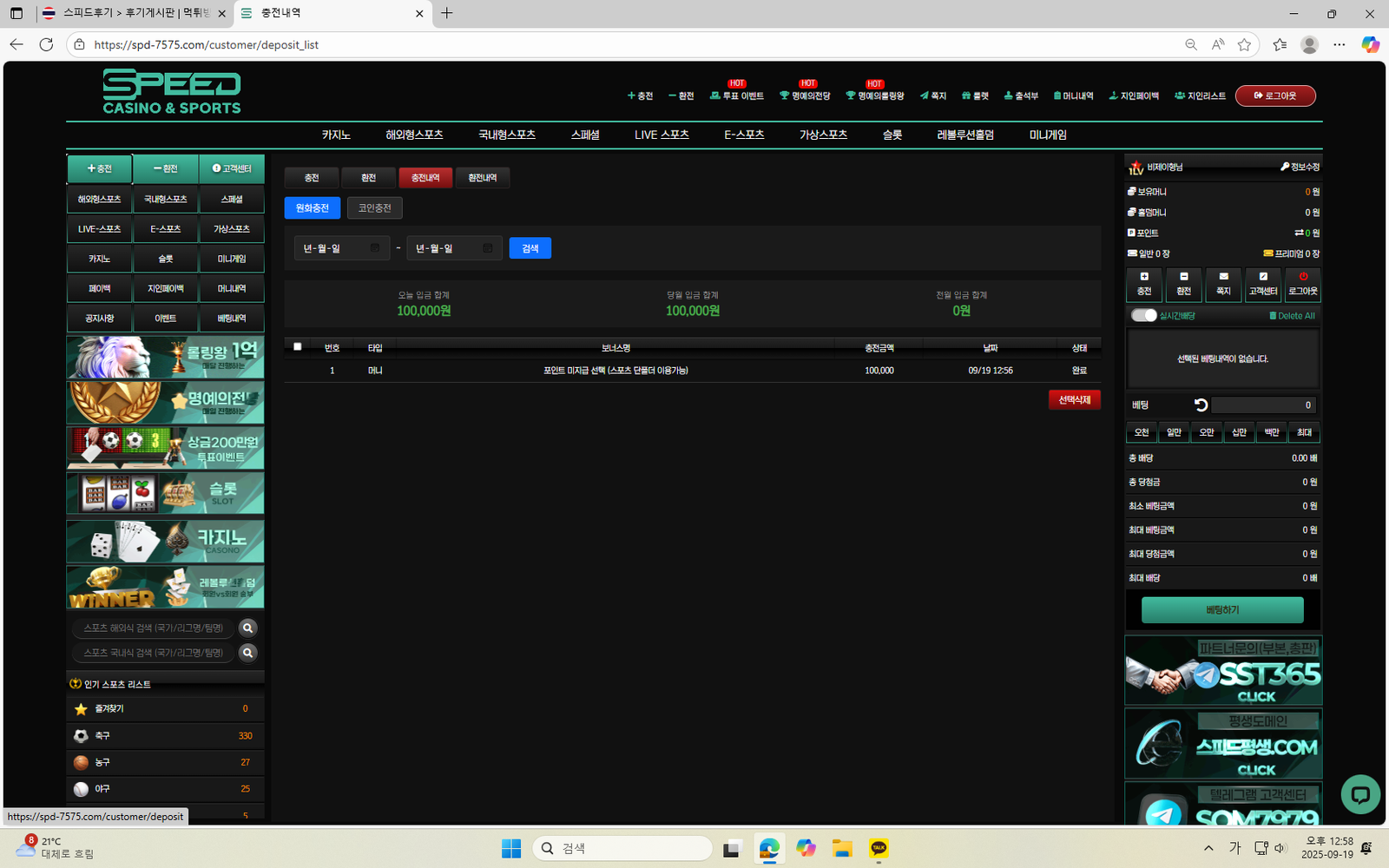Click the blue 검색 button
The height and width of the screenshot is (868, 1389).
click(x=530, y=248)
